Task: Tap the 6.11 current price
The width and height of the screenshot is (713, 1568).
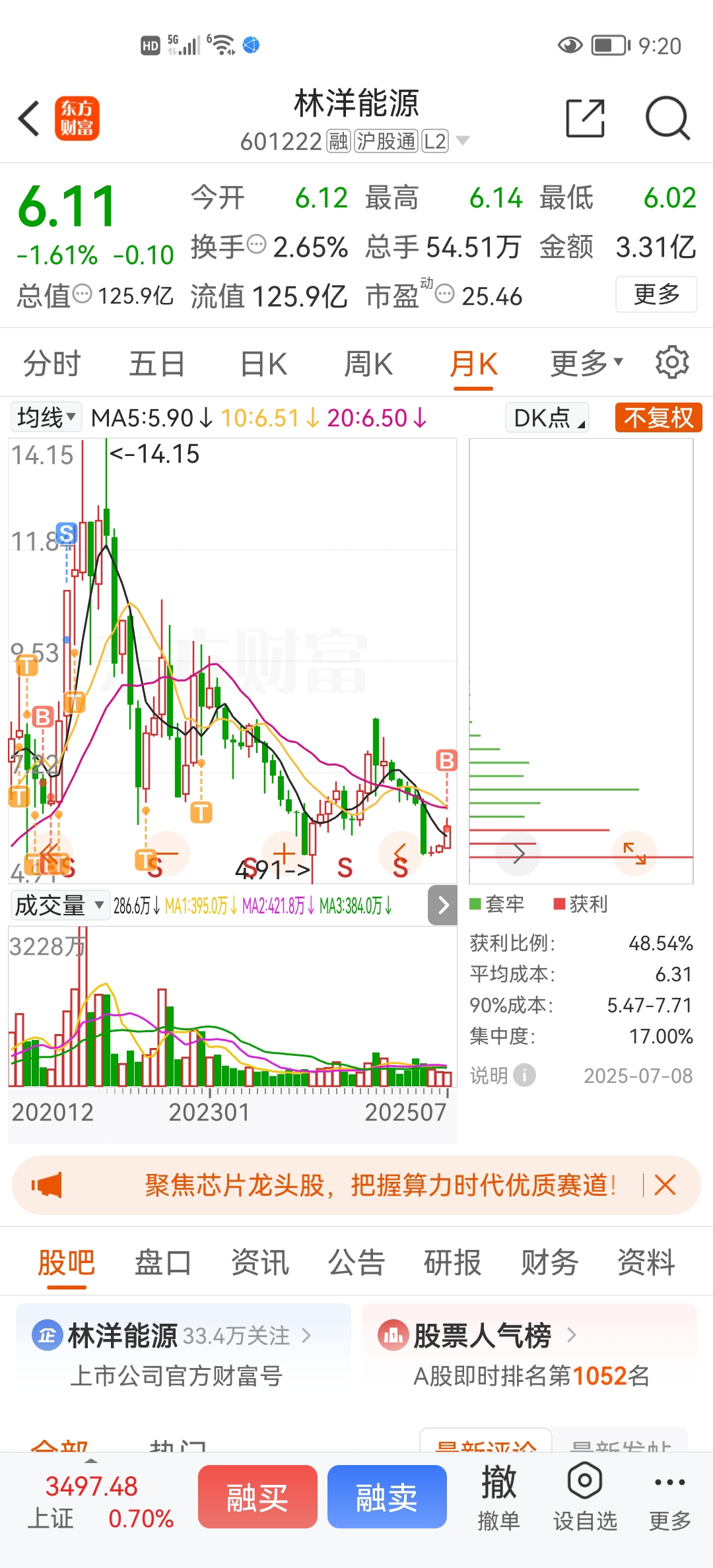Action: (67, 207)
